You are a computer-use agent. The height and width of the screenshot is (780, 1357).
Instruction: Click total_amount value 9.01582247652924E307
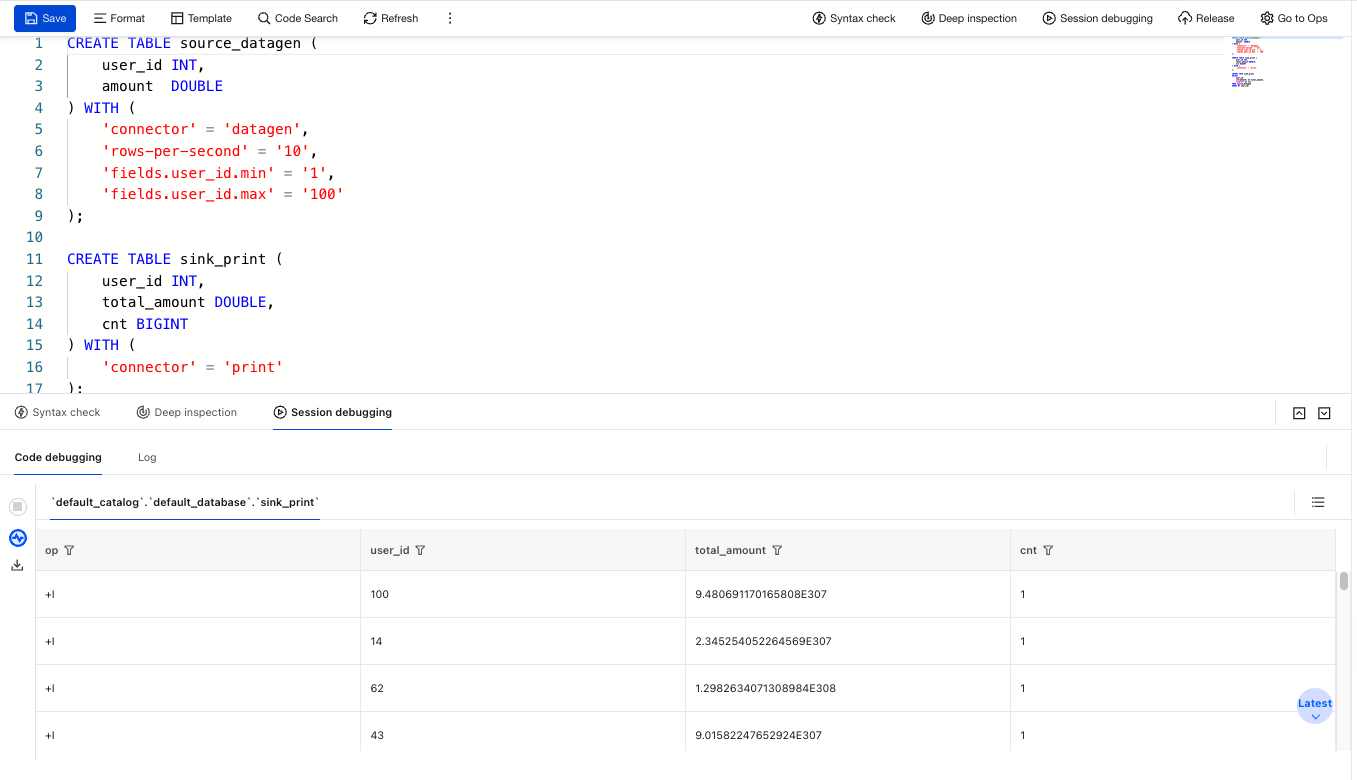758,735
